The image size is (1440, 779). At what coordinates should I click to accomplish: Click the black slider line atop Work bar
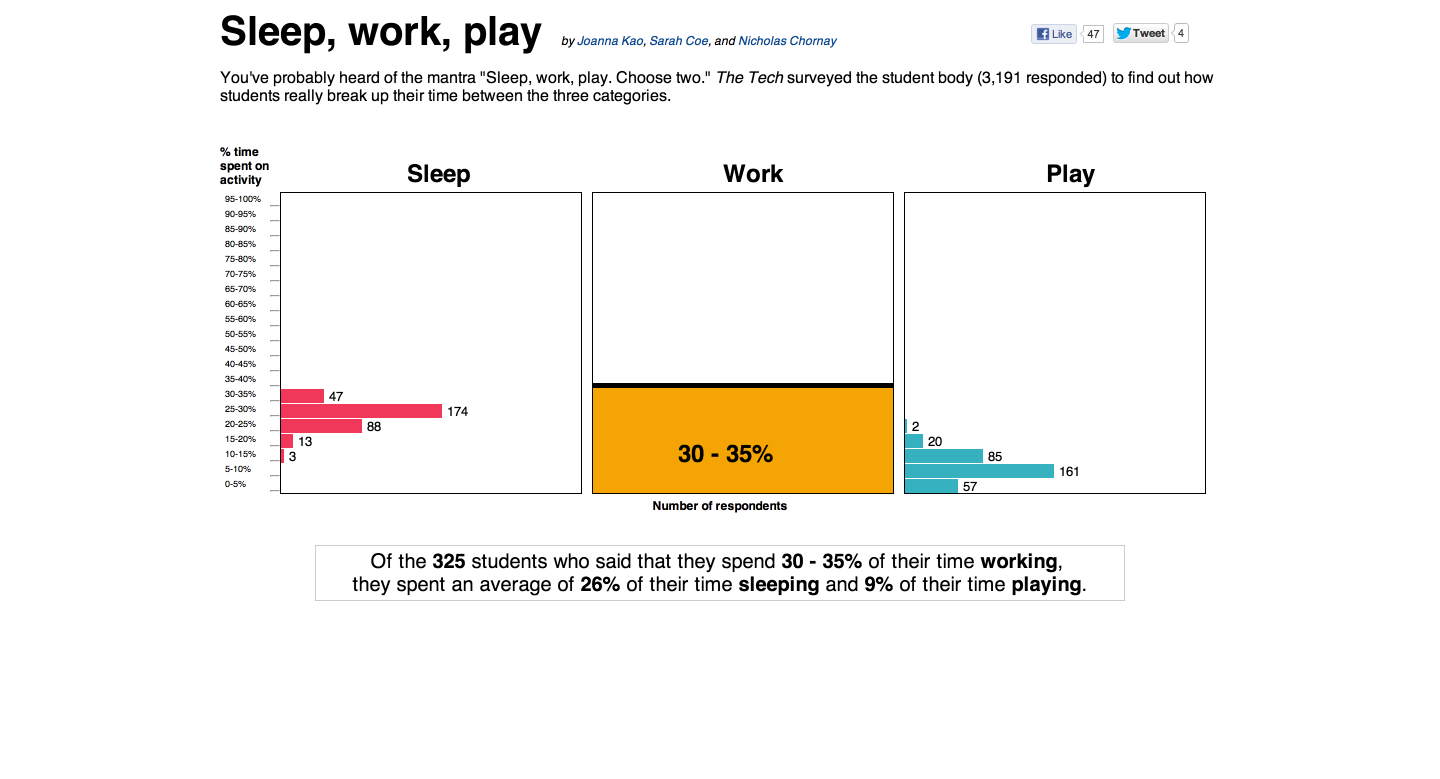coord(742,385)
